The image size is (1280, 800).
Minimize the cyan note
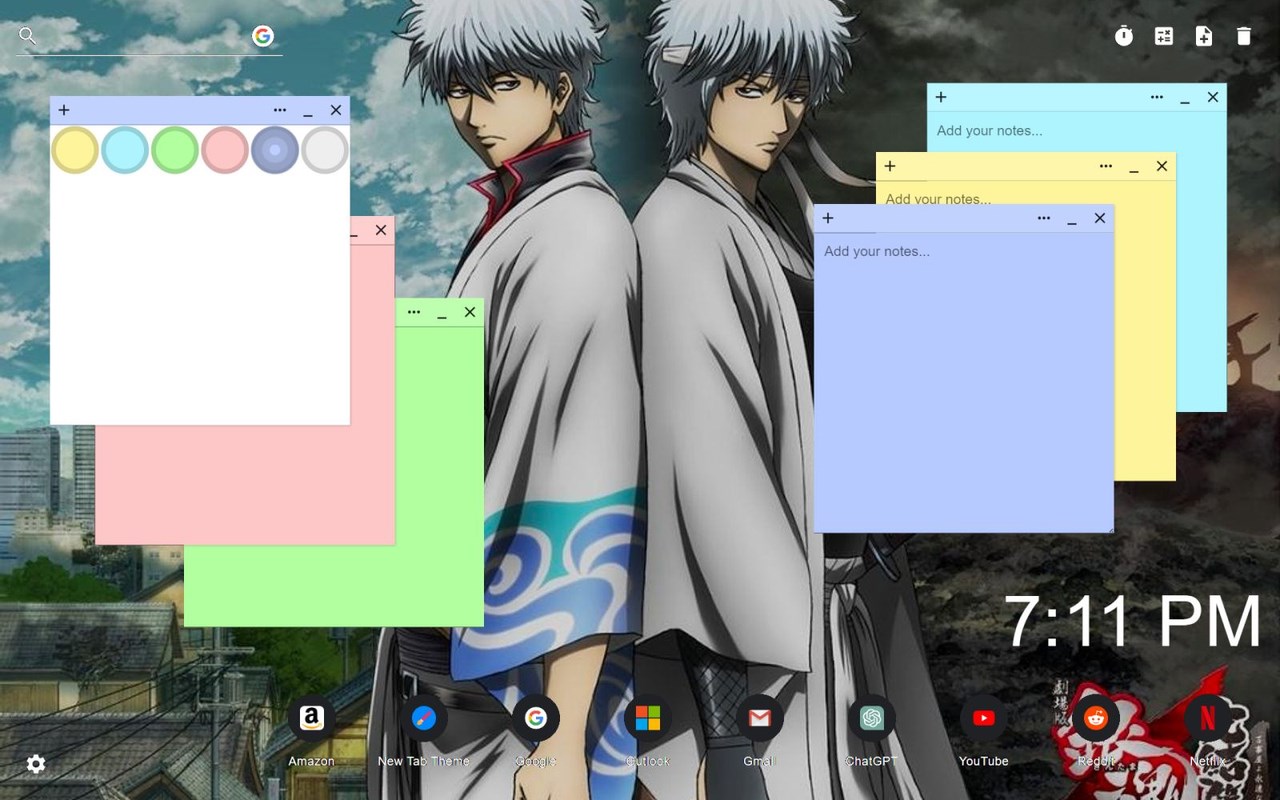pos(1185,99)
